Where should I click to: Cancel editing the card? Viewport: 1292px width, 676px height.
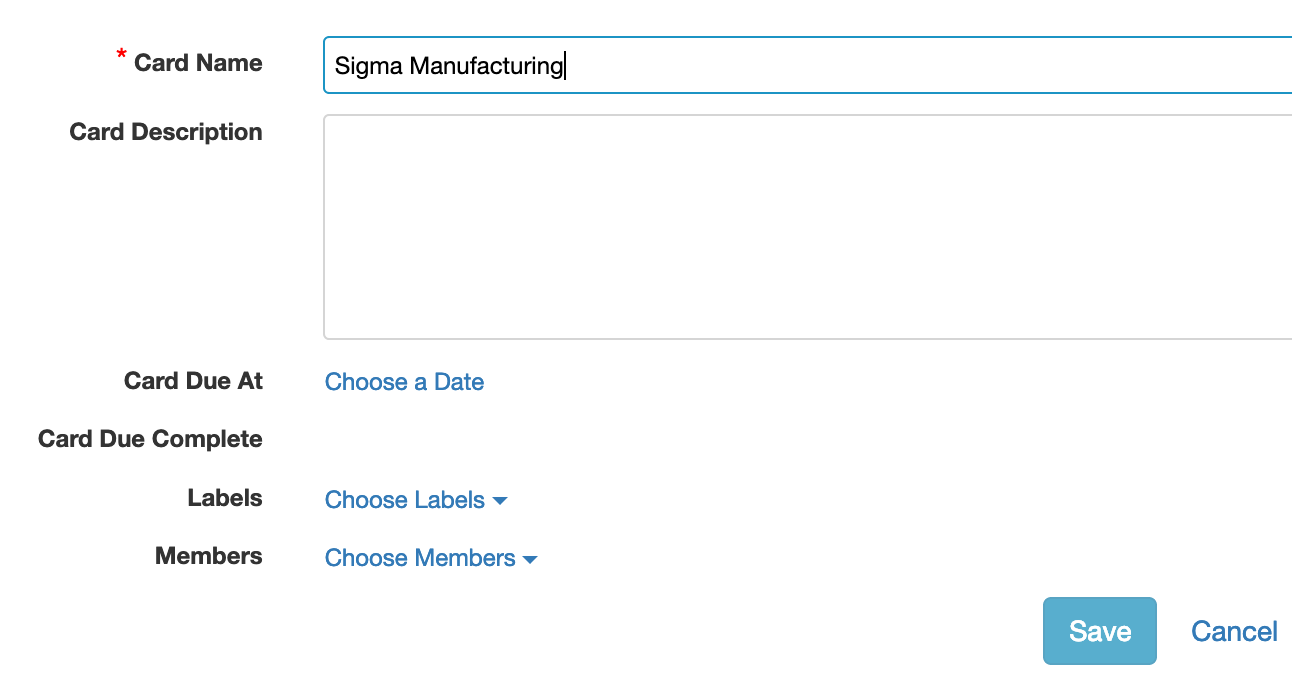(1234, 631)
